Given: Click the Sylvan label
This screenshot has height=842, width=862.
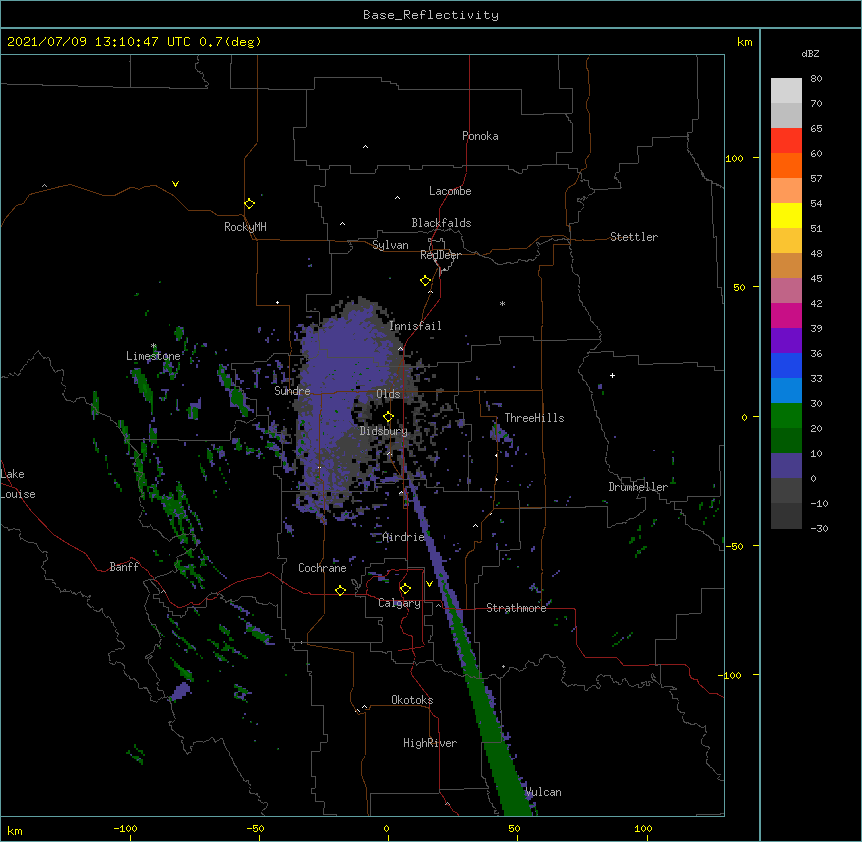Looking at the screenshot, I should [x=390, y=245].
